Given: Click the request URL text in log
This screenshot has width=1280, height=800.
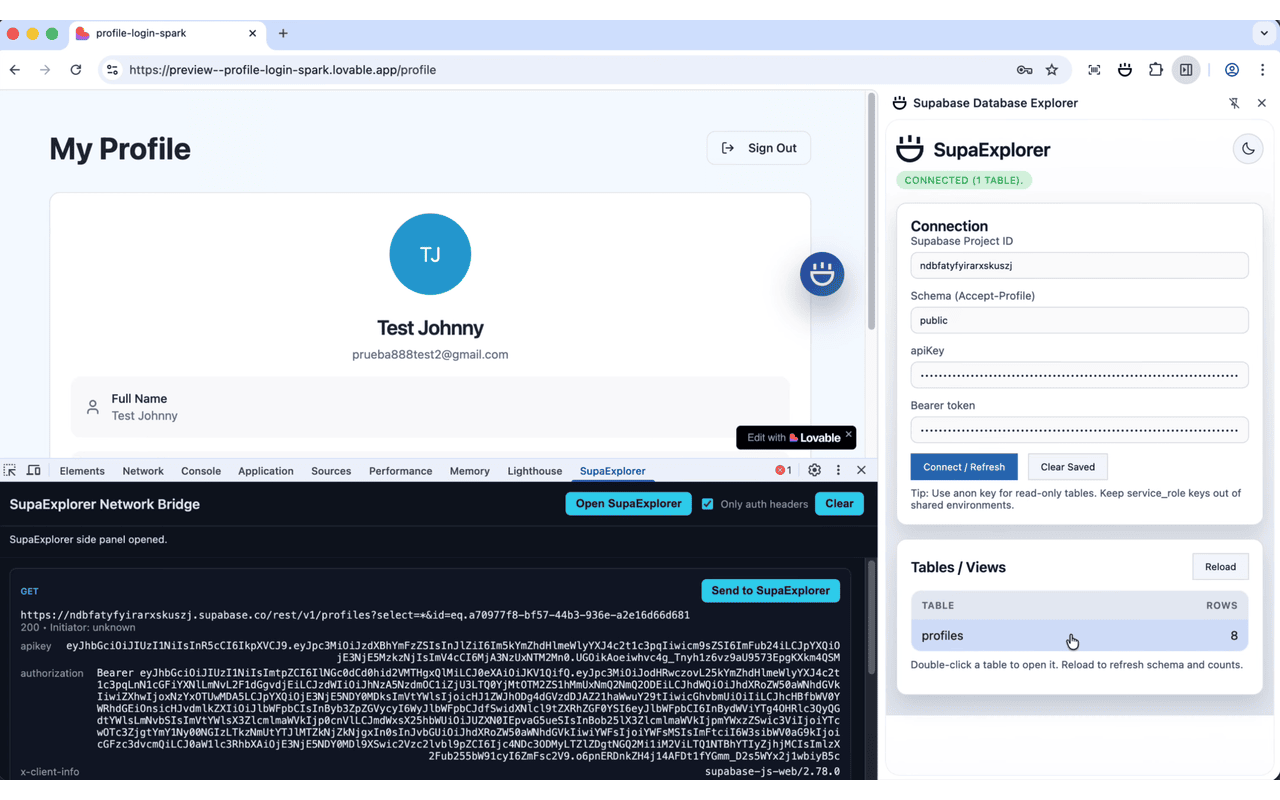Looking at the screenshot, I should coord(355,615).
